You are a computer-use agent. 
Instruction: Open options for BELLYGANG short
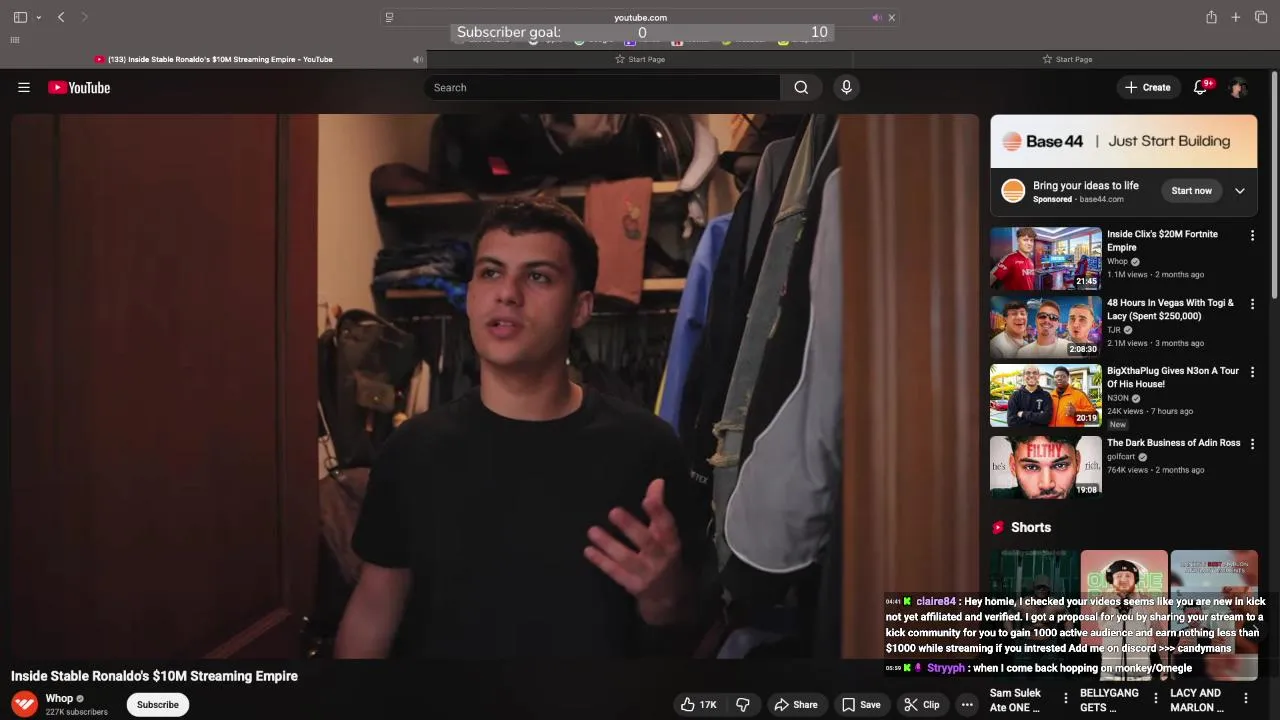coord(1156,698)
